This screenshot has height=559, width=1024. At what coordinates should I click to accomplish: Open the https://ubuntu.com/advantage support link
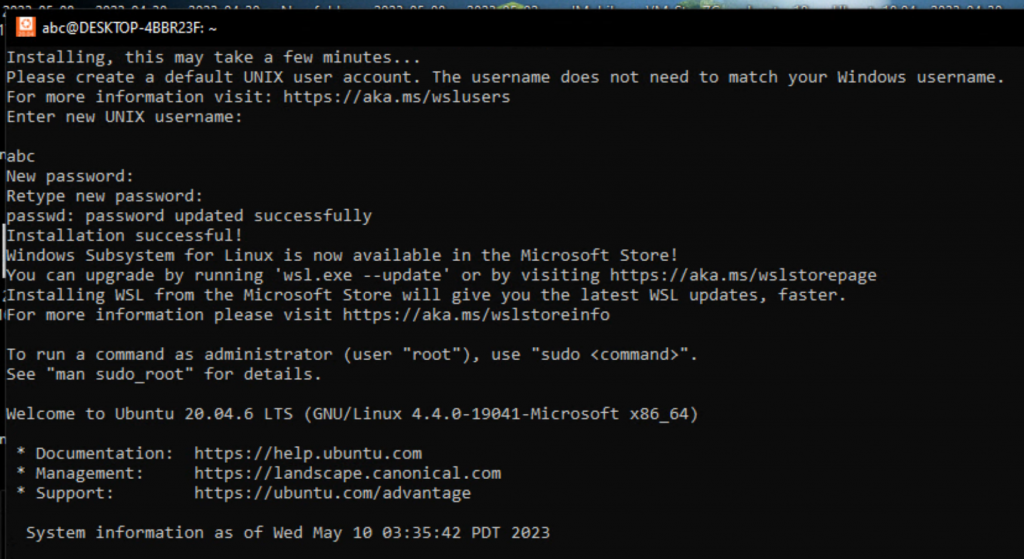coord(332,493)
